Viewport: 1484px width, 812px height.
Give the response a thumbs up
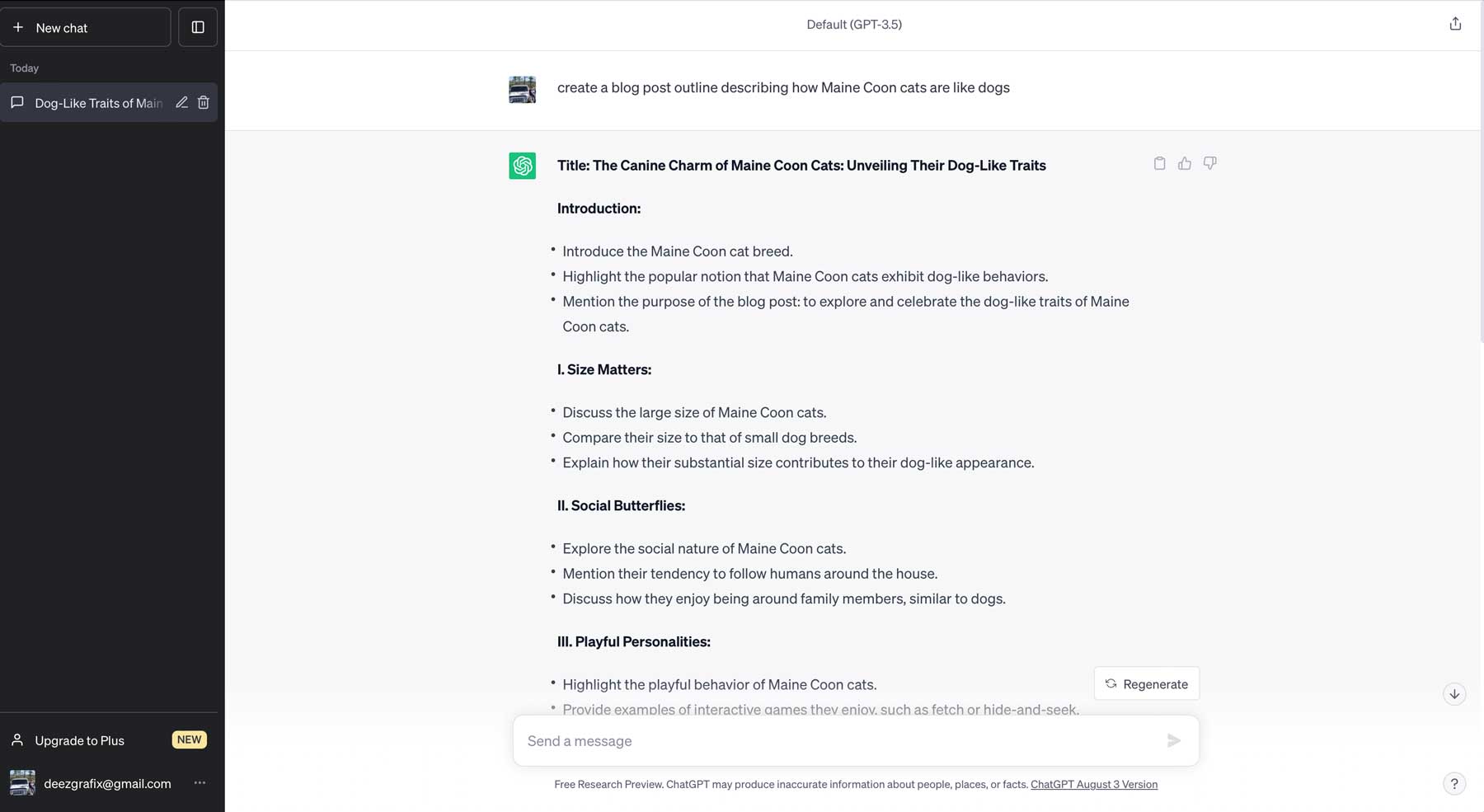1184,163
